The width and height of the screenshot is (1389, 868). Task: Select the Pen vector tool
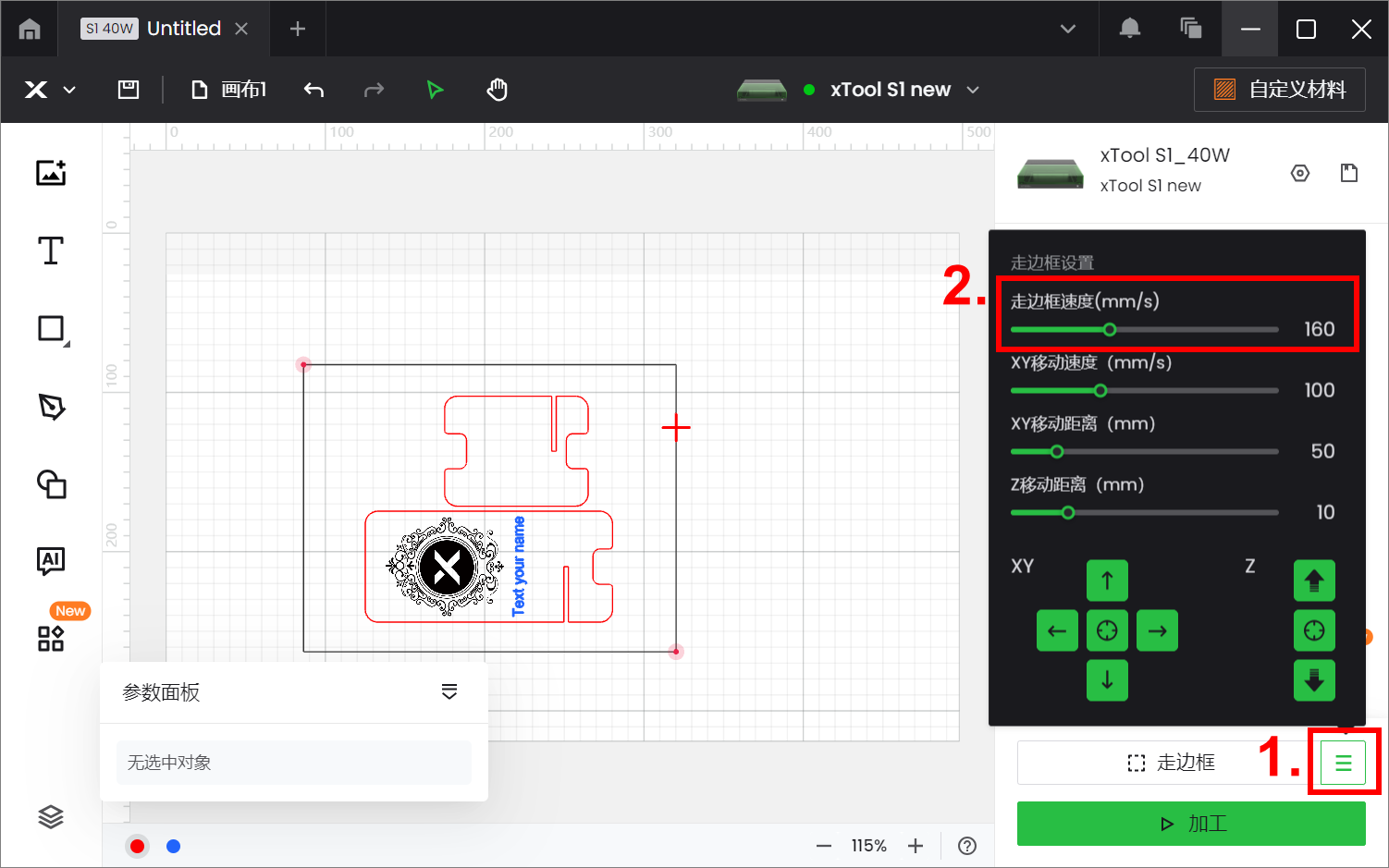click(51, 407)
